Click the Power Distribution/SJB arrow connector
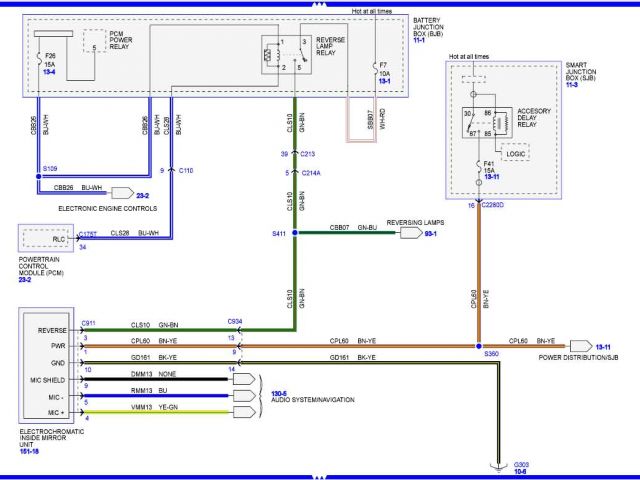The image size is (640, 480). pyautogui.click(x=581, y=345)
